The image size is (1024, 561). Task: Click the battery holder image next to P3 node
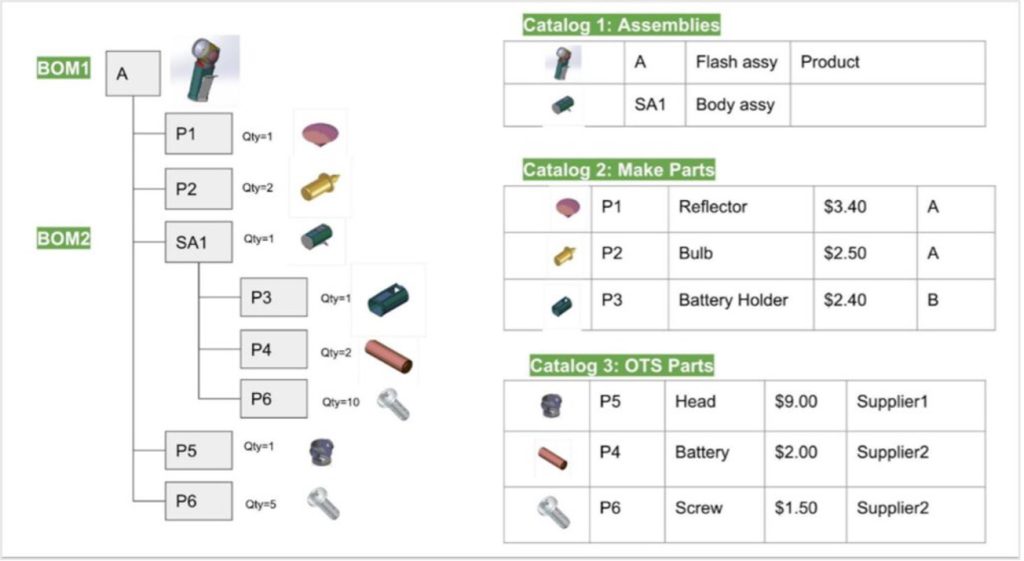click(388, 300)
